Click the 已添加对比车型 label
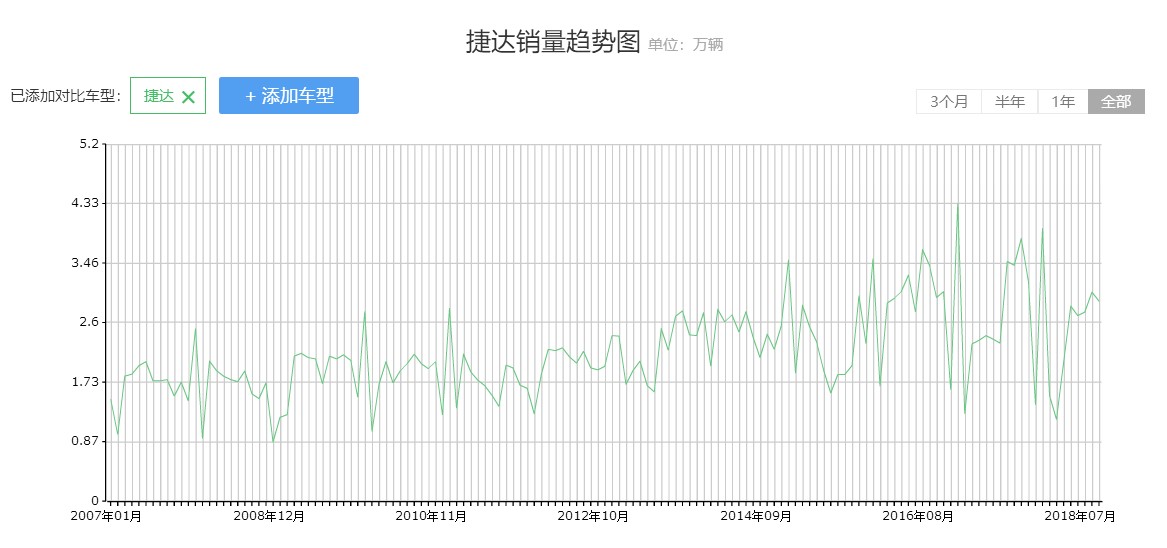Viewport: 1167px width, 548px height. pos(66,96)
